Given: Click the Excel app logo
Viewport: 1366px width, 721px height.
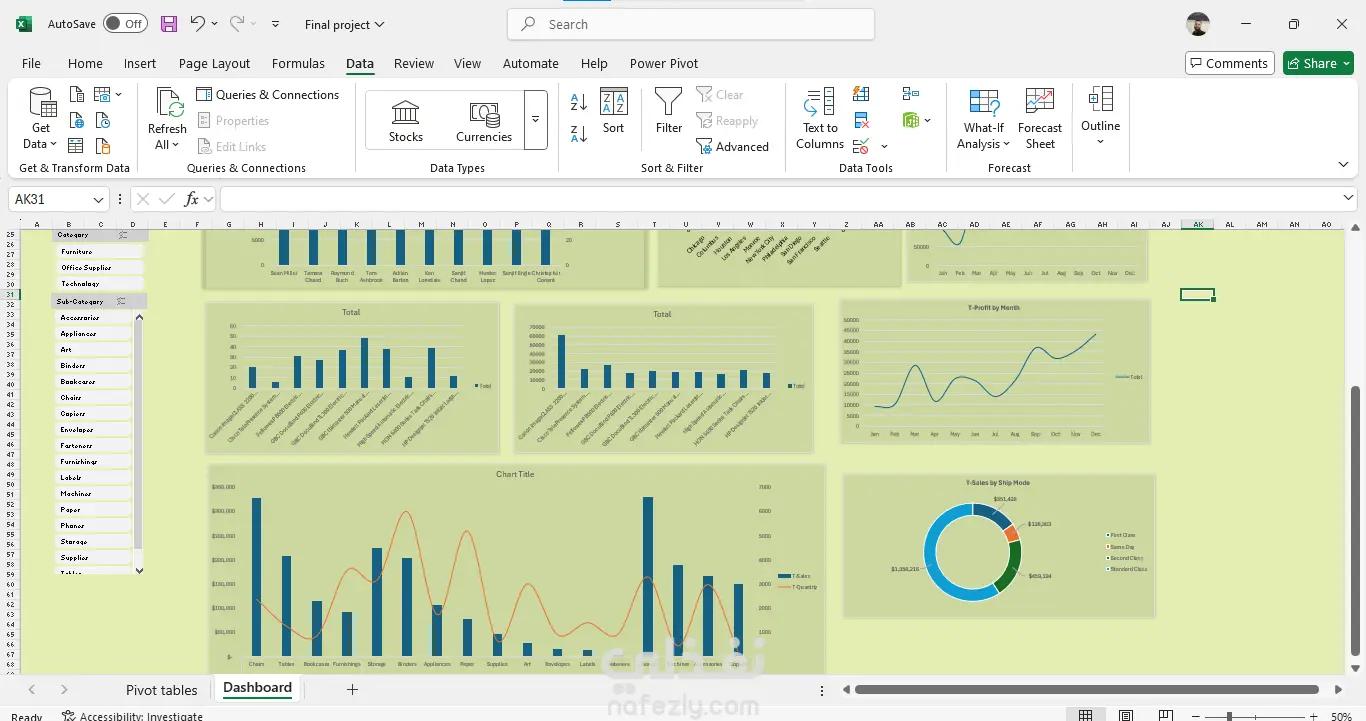Looking at the screenshot, I should [24, 24].
